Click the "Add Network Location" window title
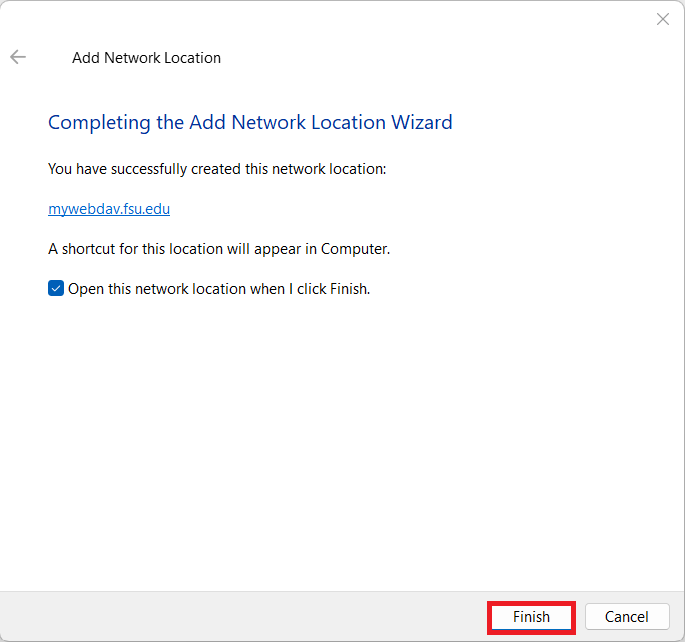 (146, 58)
